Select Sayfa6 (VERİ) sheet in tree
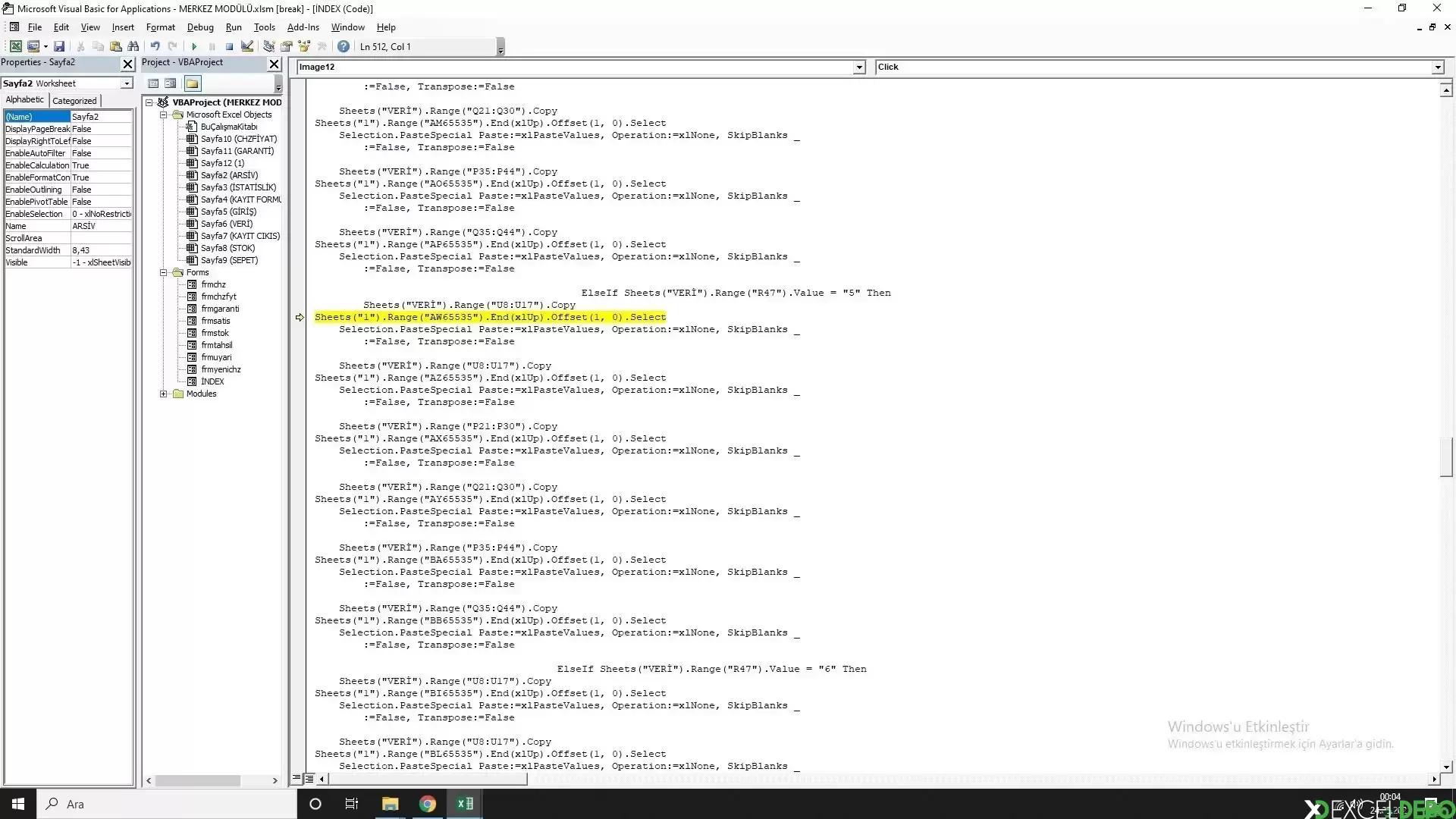The width and height of the screenshot is (1456, 819). click(x=227, y=224)
